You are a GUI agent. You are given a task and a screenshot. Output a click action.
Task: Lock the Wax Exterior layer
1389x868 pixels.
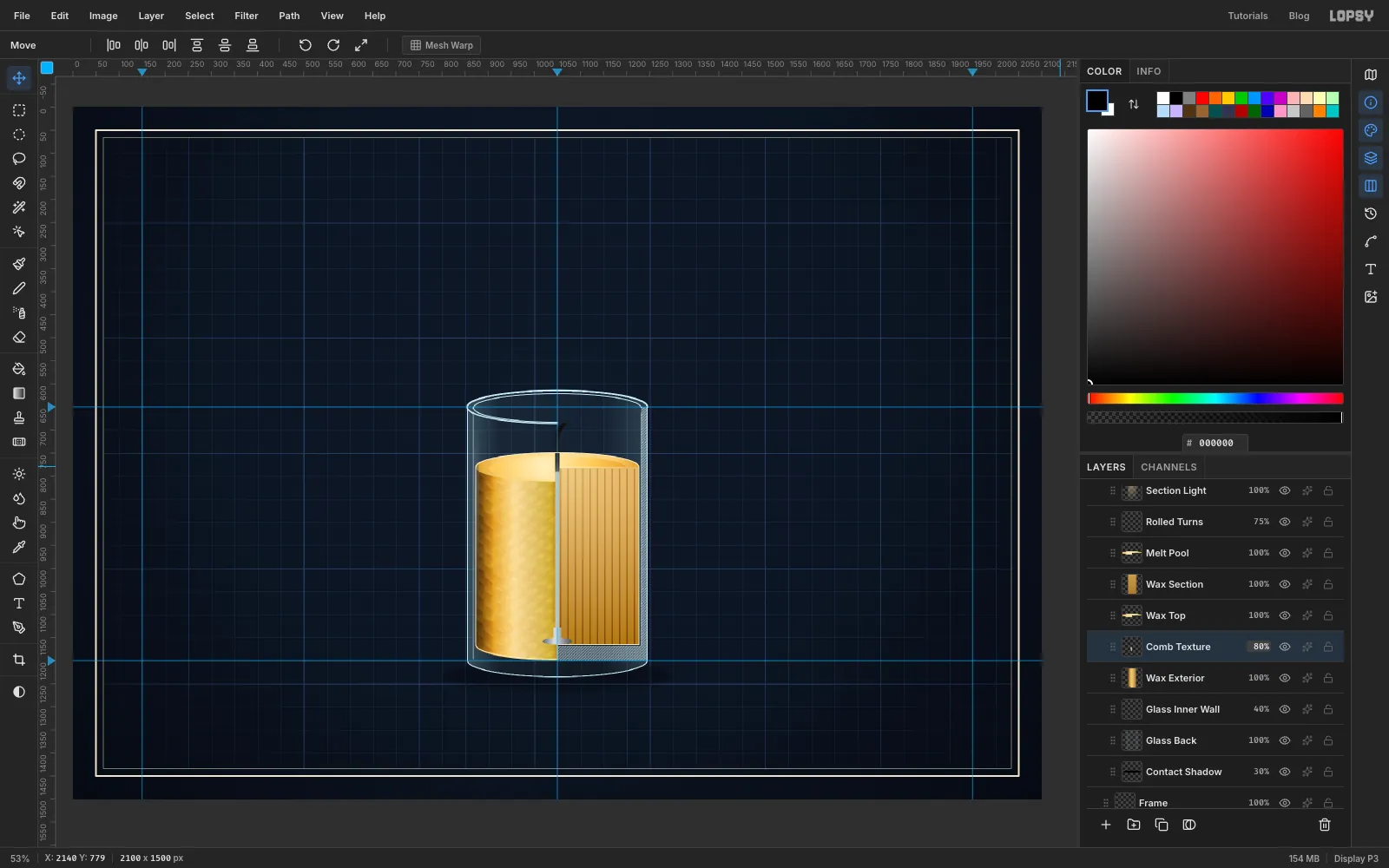coord(1328,678)
